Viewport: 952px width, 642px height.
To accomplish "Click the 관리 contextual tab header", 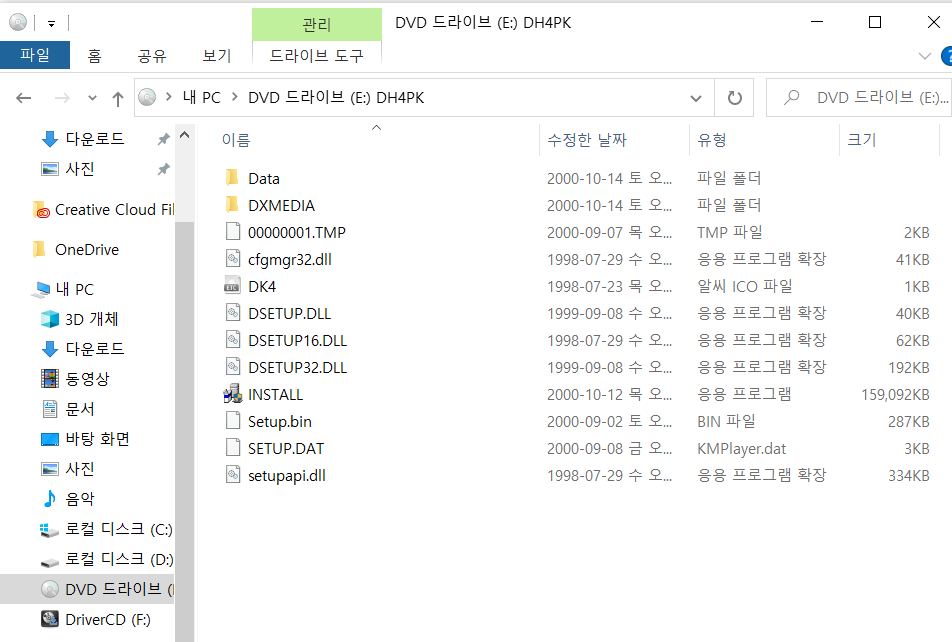I will click(316, 24).
